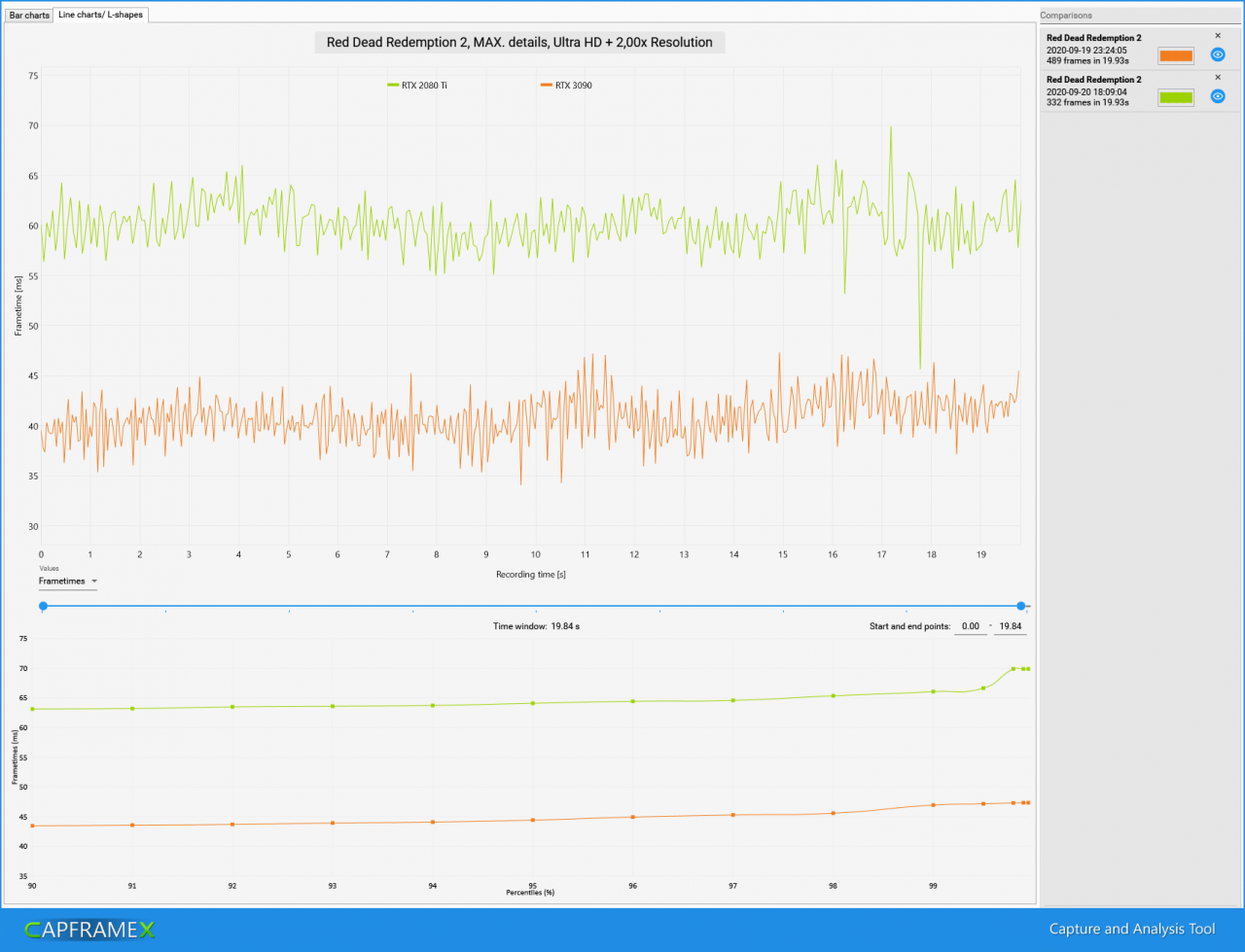The height and width of the screenshot is (952, 1245).
Task: Open the green color swatch picker
Action: [x=1176, y=97]
